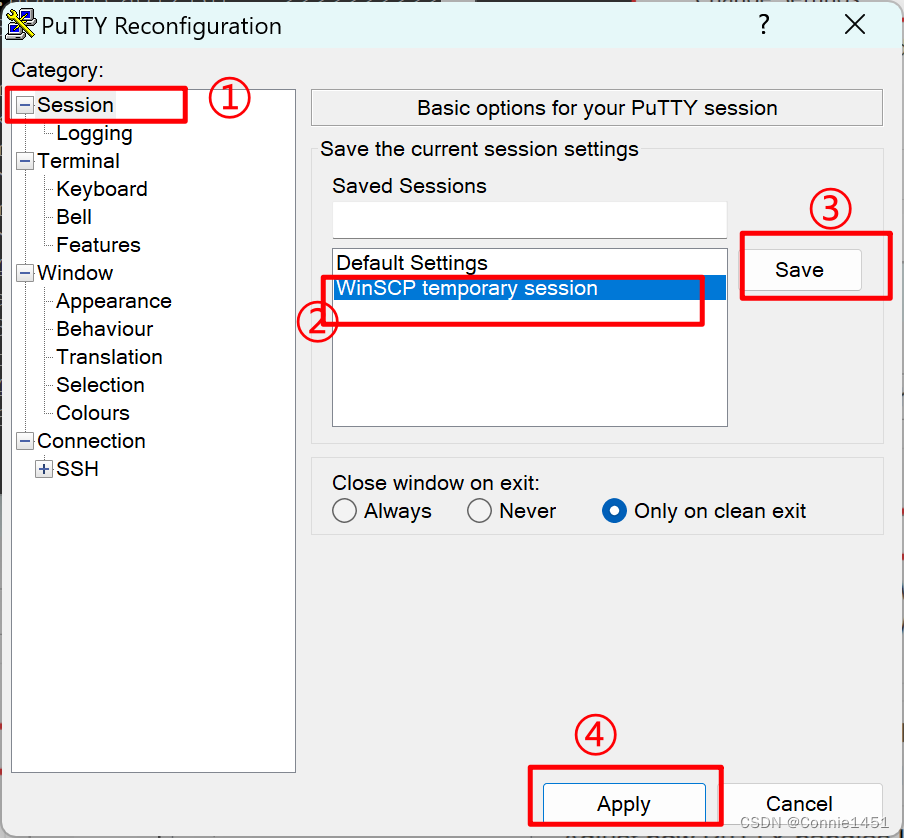The image size is (904, 838).
Task: Expand the SSH category
Action: [x=44, y=469]
